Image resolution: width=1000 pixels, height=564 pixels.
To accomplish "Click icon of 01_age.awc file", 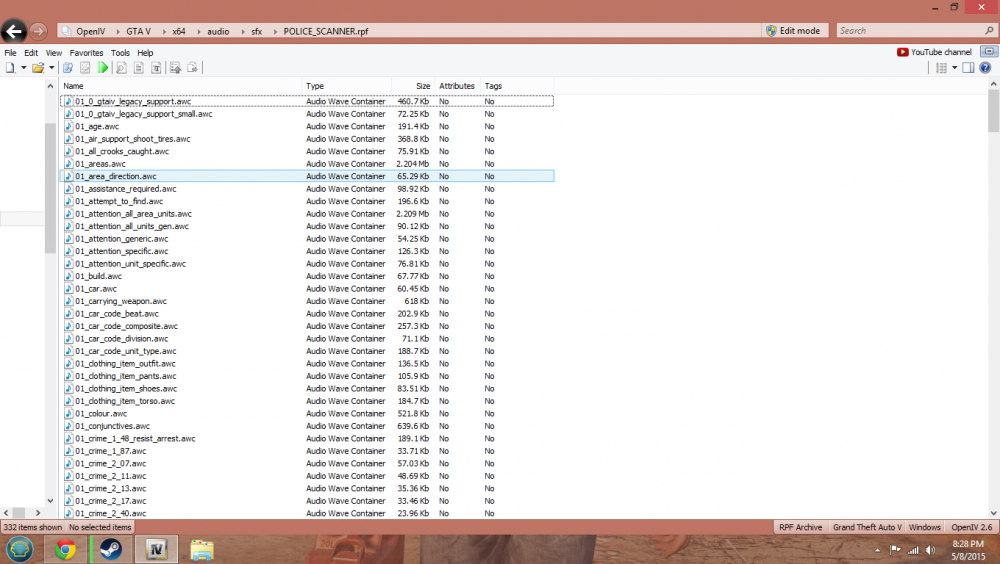I will pyautogui.click(x=68, y=126).
